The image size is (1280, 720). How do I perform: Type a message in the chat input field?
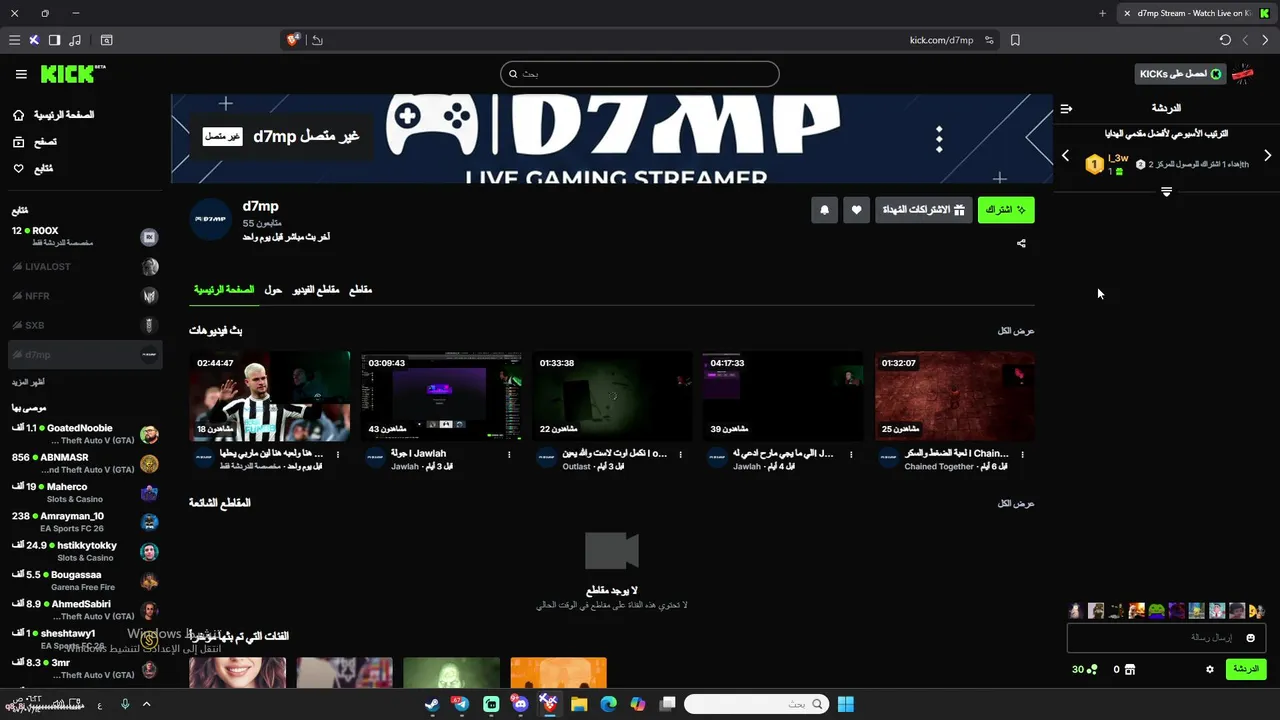click(1167, 638)
